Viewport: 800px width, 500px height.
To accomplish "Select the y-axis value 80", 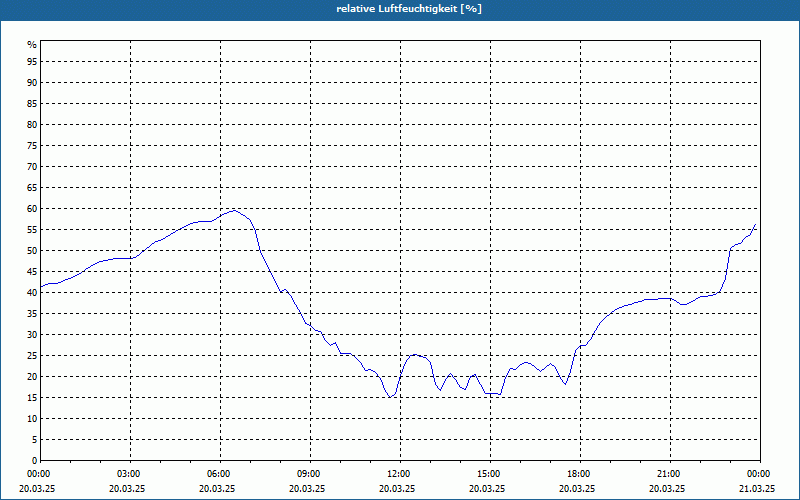I will [x=32, y=124].
